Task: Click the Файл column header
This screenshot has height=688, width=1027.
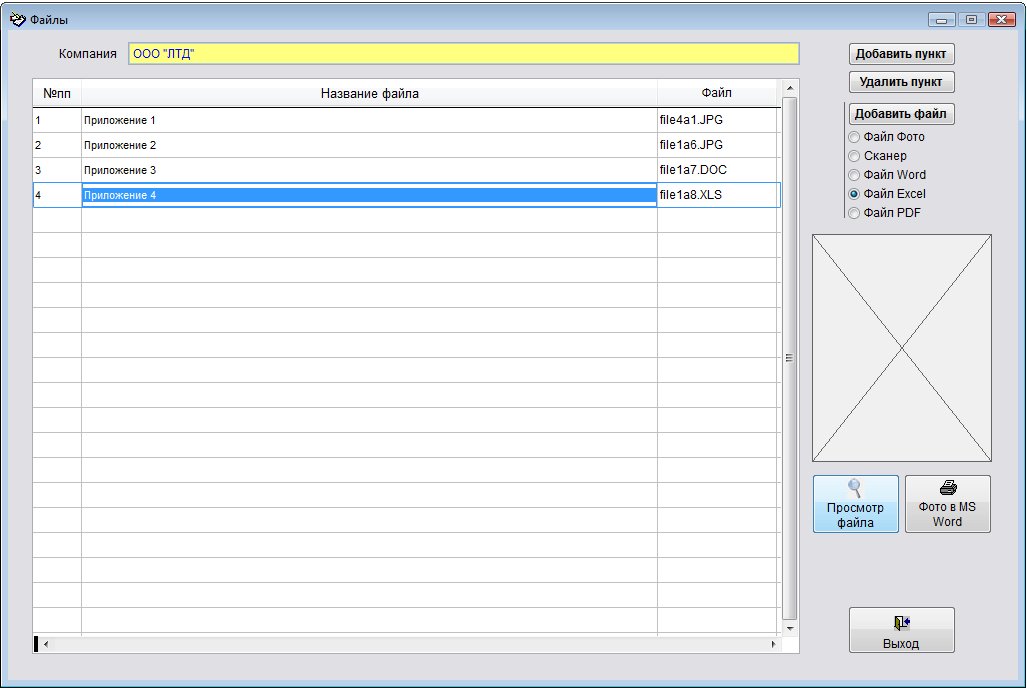Action: [717, 93]
